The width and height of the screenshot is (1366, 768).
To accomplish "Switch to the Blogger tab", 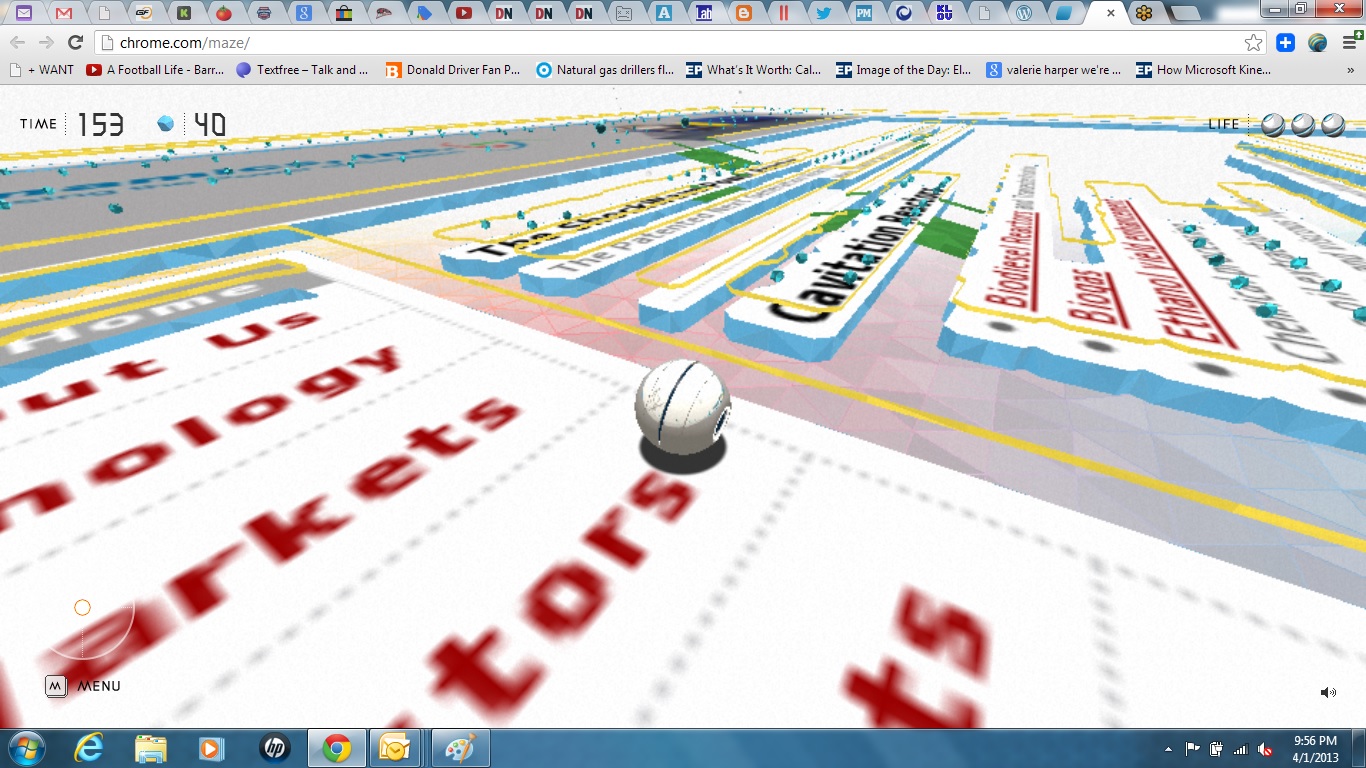I will [x=743, y=13].
